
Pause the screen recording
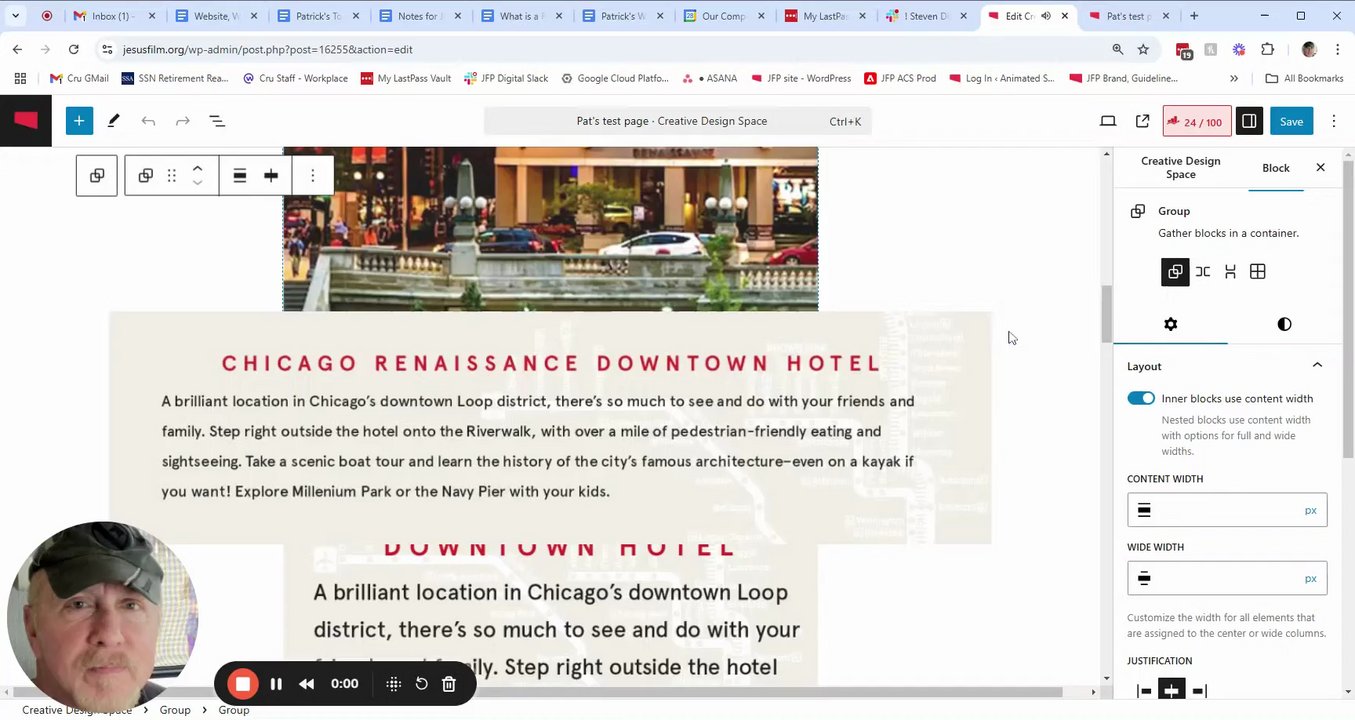coord(276,684)
